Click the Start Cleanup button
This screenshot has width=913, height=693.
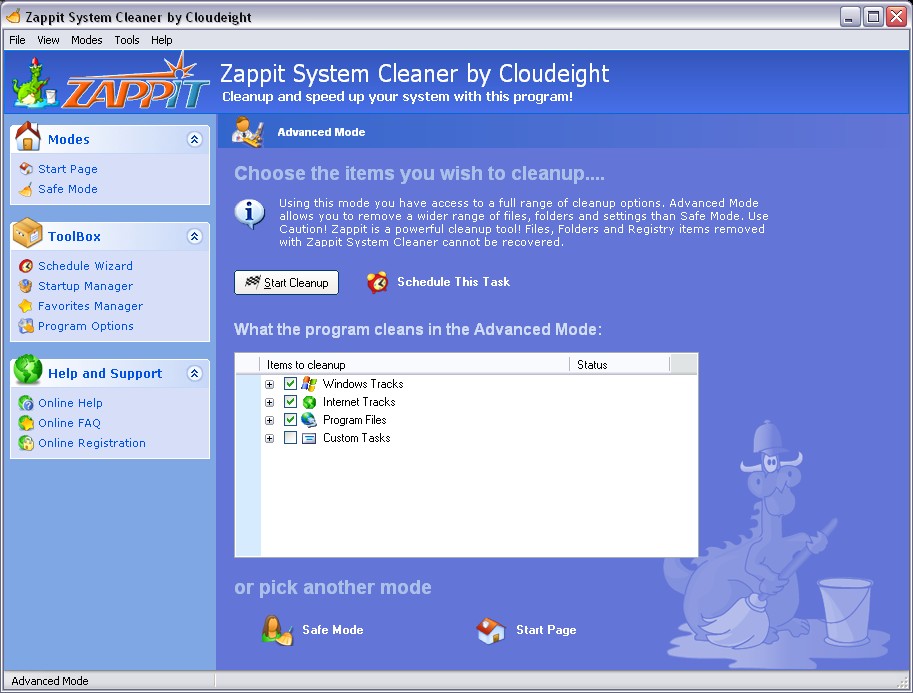[x=286, y=282]
